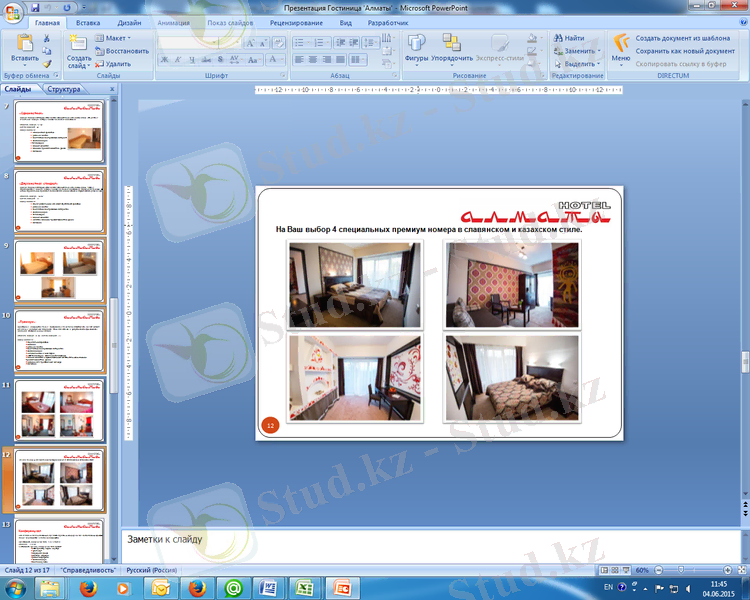Click the volume speaker tray icon
This screenshot has width=750, height=600.
[x=688, y=588]
